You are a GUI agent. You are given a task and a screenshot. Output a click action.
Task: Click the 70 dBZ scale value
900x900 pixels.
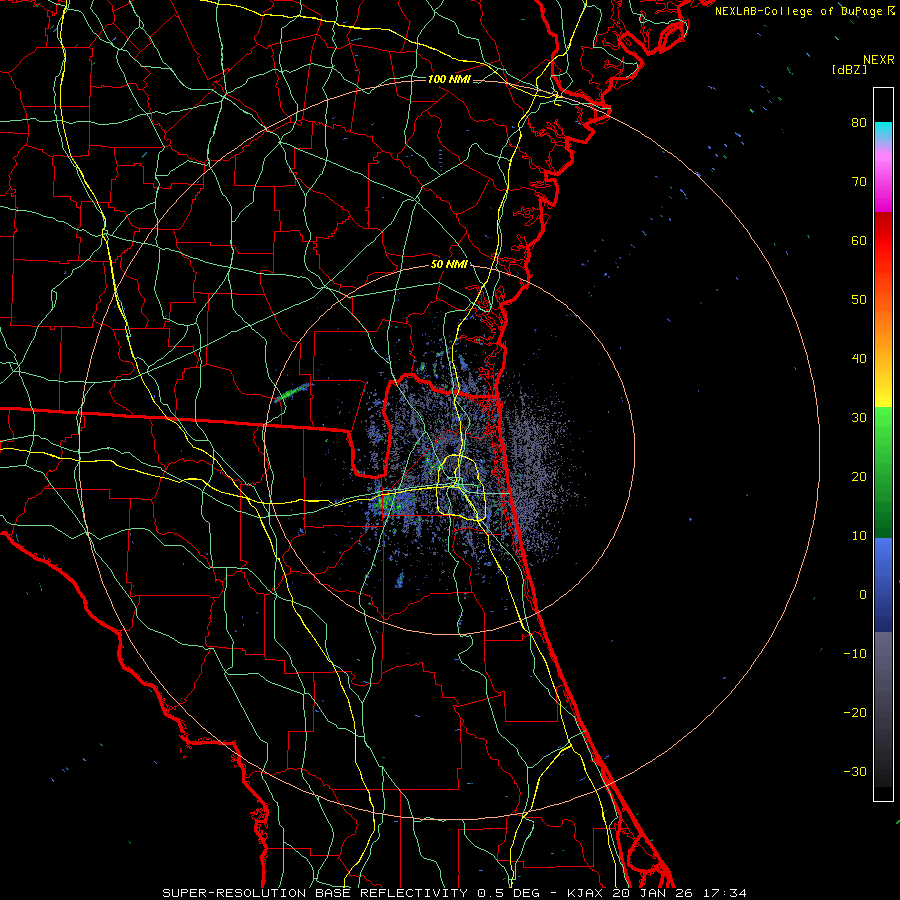coord(859,182)
